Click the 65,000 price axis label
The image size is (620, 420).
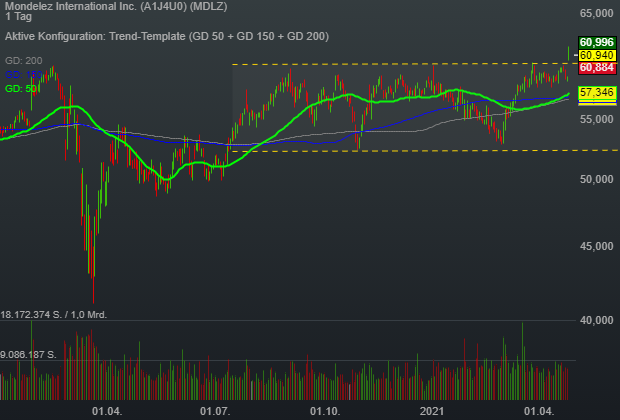point(596,13)
